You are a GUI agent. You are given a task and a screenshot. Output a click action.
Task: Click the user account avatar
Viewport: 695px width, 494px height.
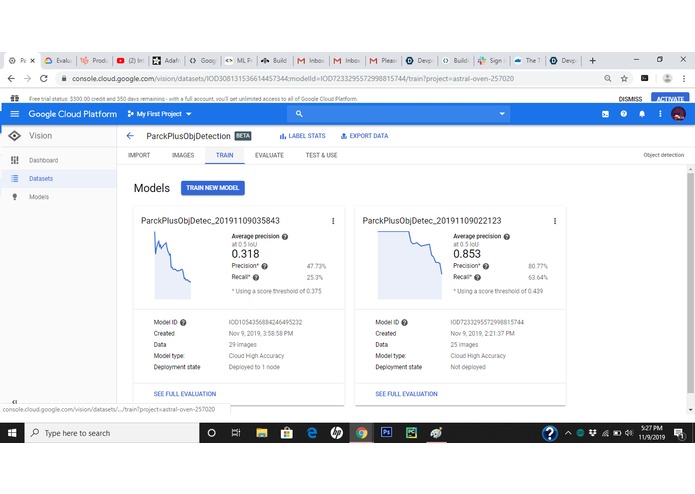point(678,114)
